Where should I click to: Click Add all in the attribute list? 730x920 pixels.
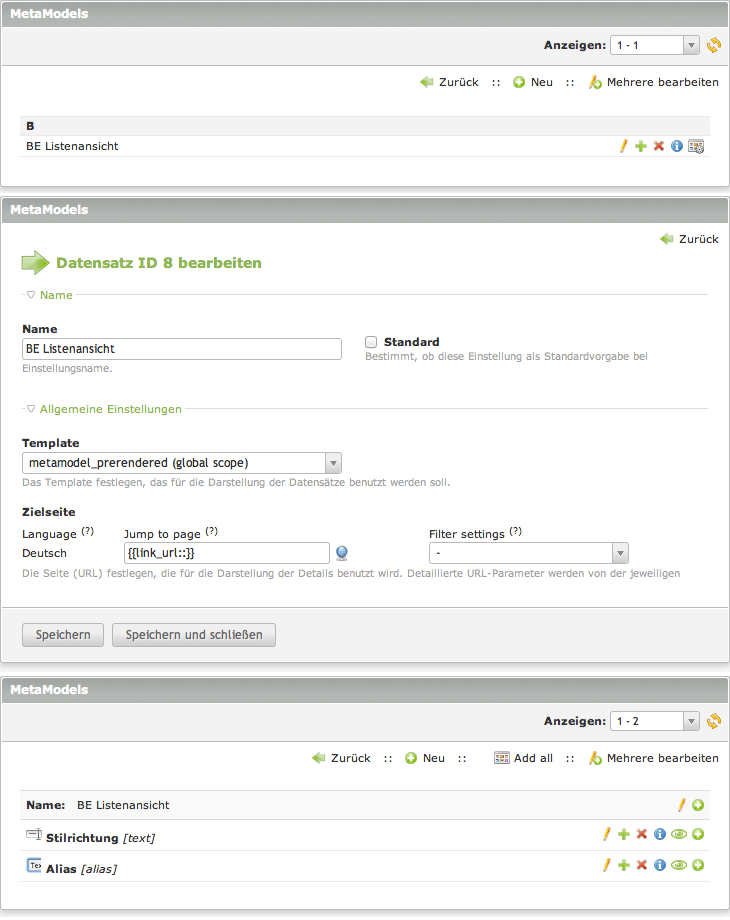(x=523, y=758)
